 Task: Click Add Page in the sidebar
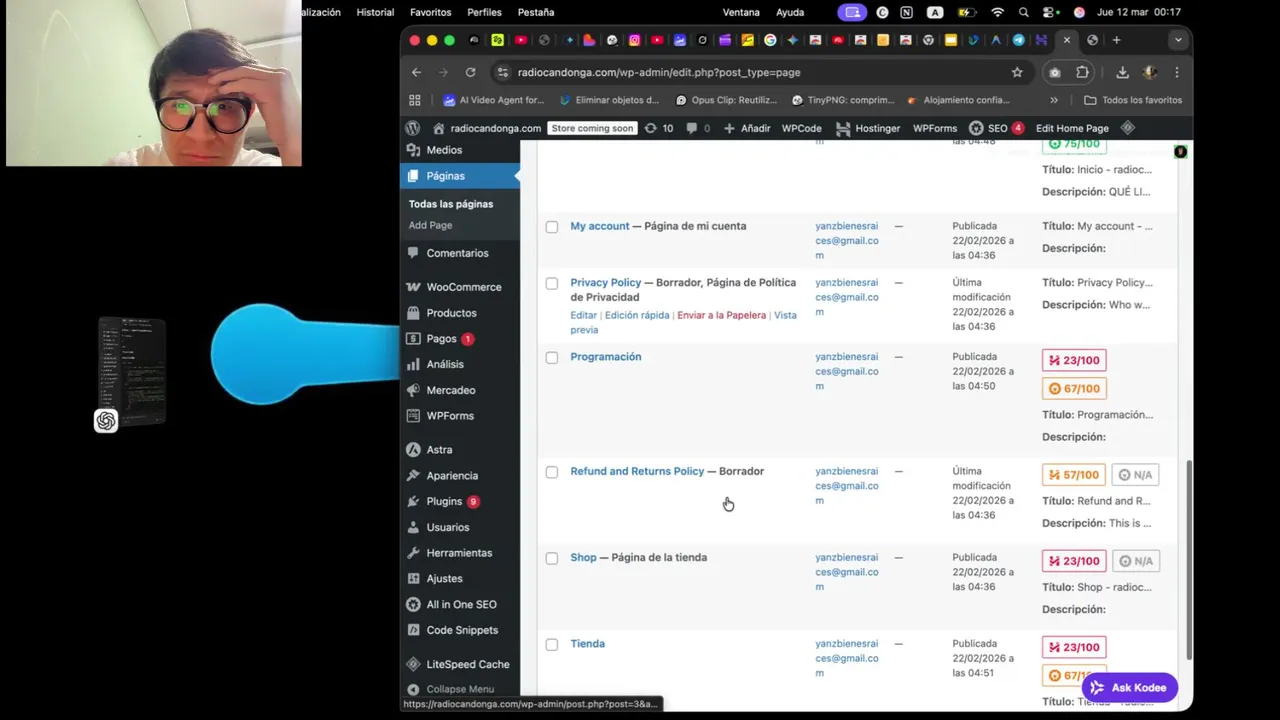pos(430,225)
